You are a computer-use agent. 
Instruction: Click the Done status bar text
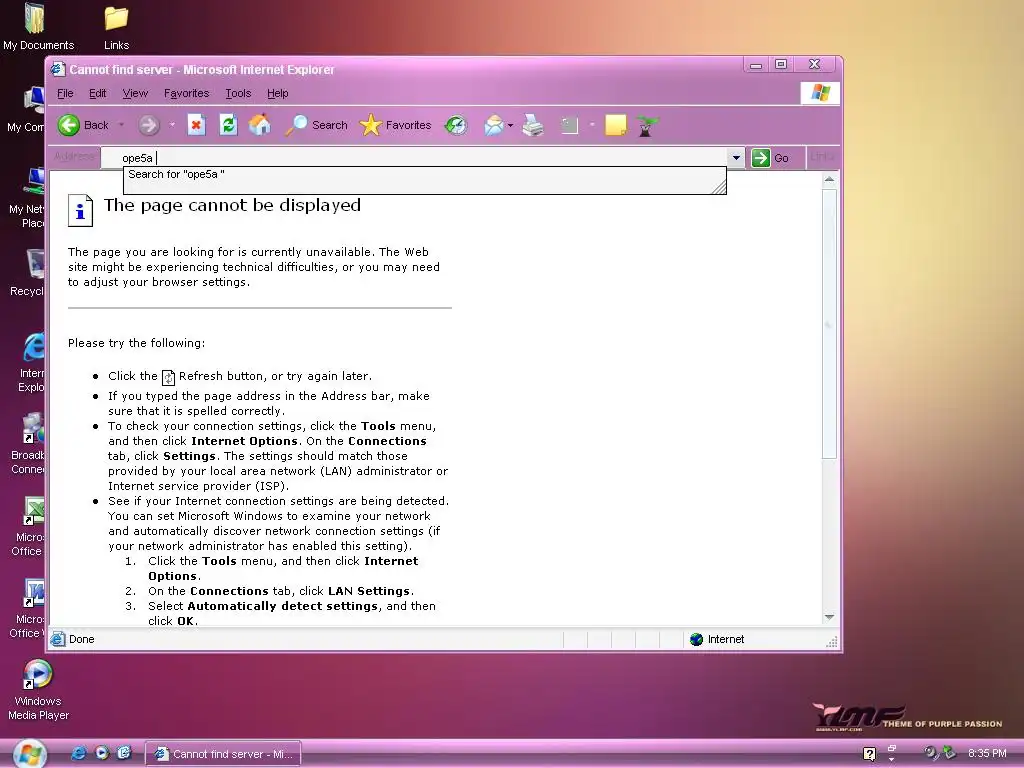tap(82, 639)
